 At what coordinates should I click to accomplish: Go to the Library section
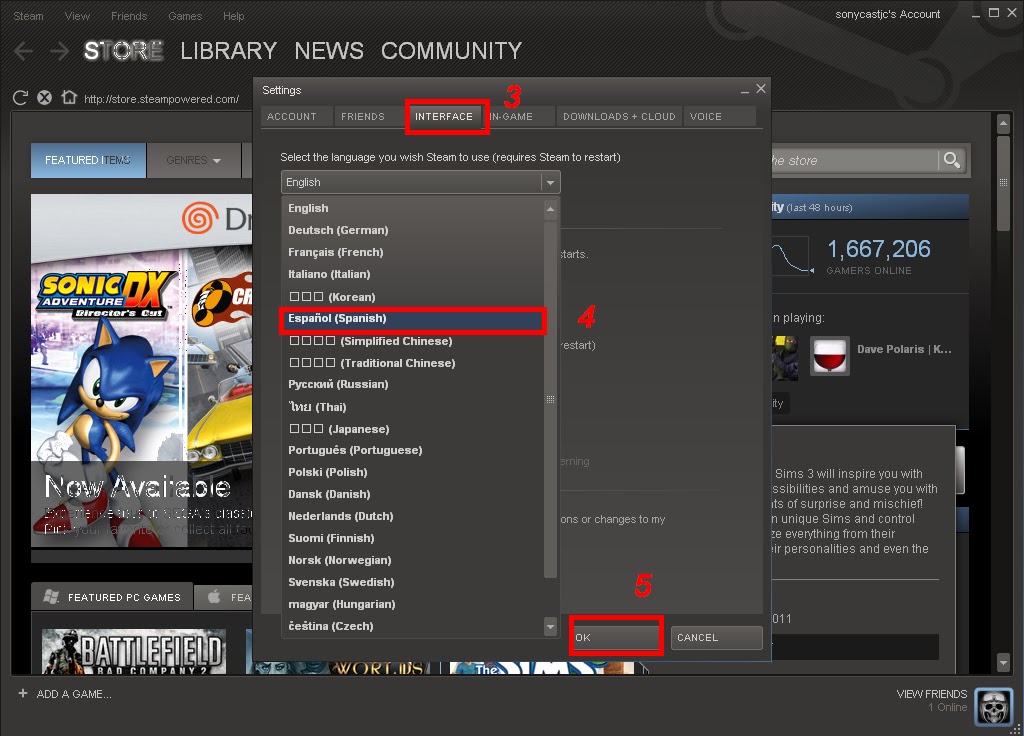tap(229, 51)
